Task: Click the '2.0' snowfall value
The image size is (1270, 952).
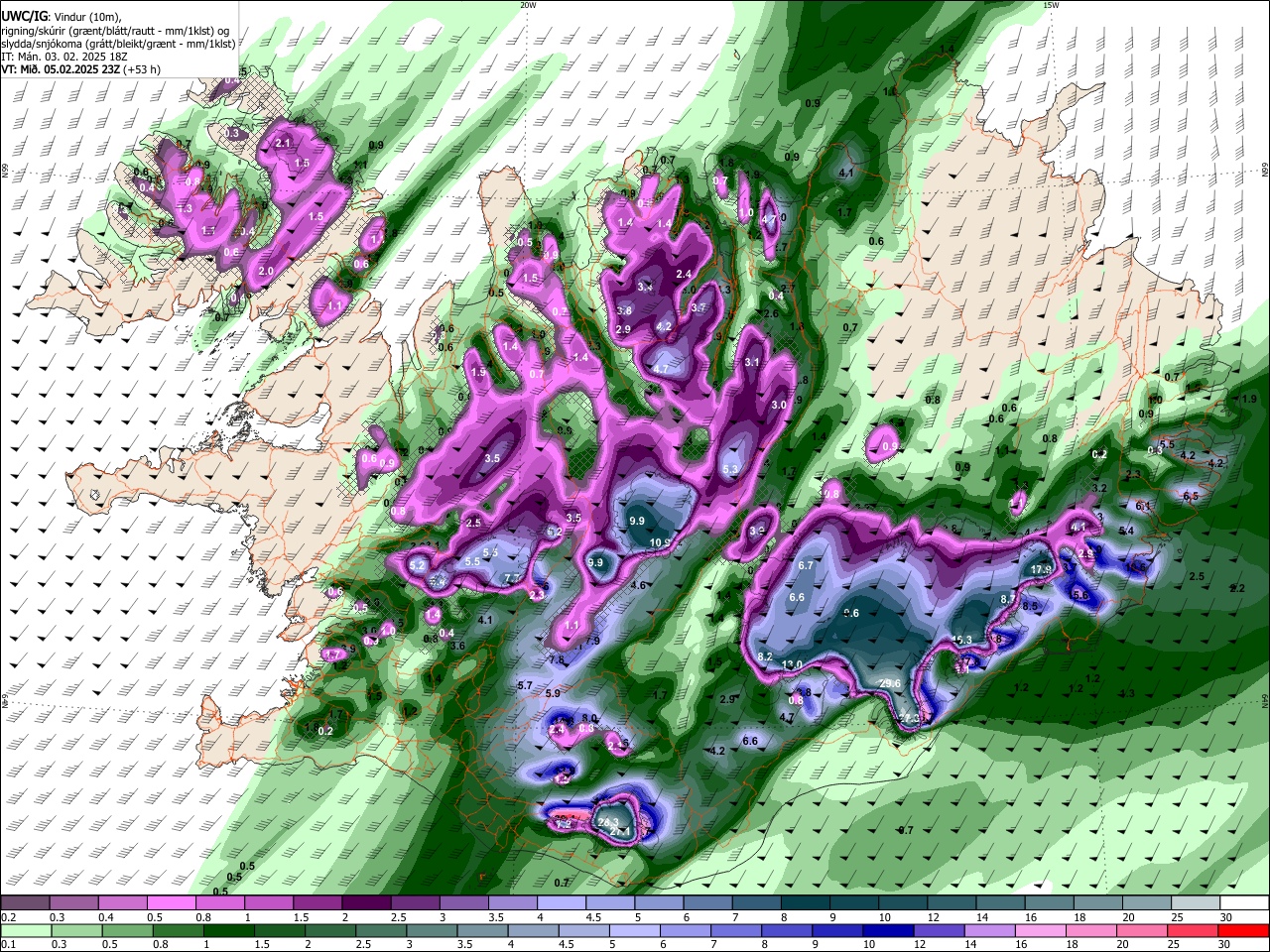Action: [266, 271]
